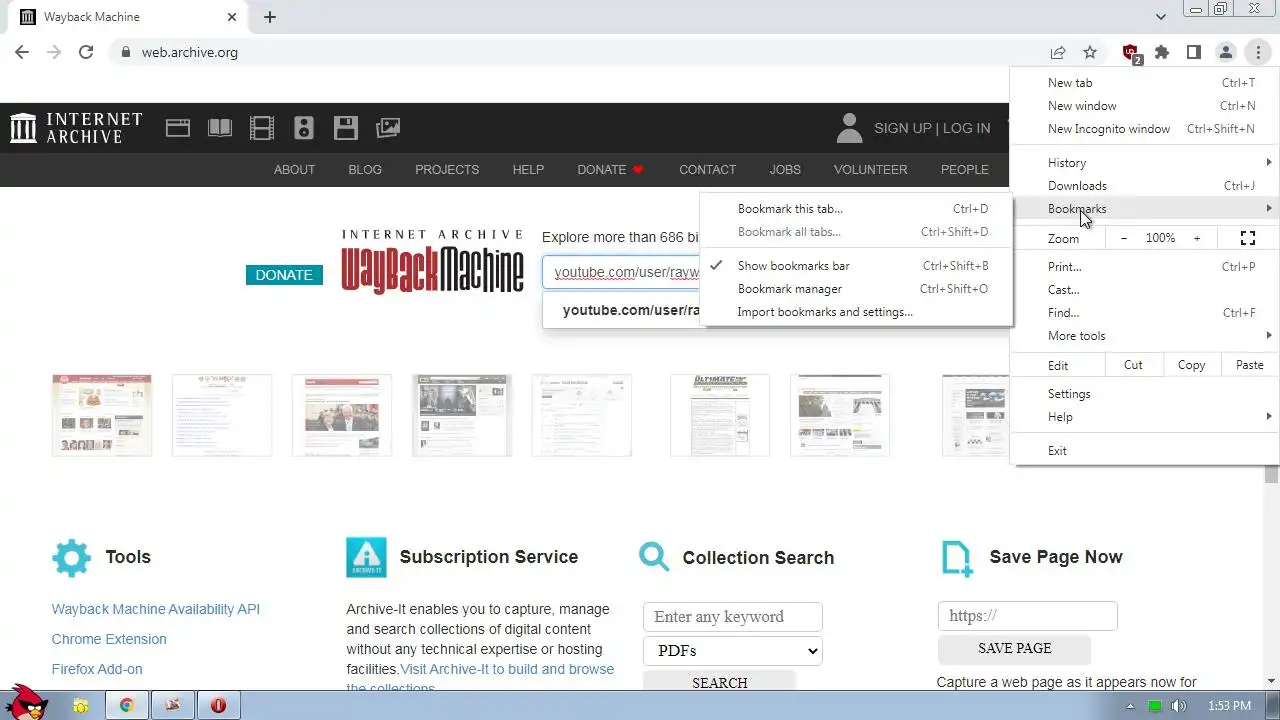The height and width of the screenshot is (720, 1280).
Task: Open Settings from the Chrome menu
Action: (x=1144, y=394)
